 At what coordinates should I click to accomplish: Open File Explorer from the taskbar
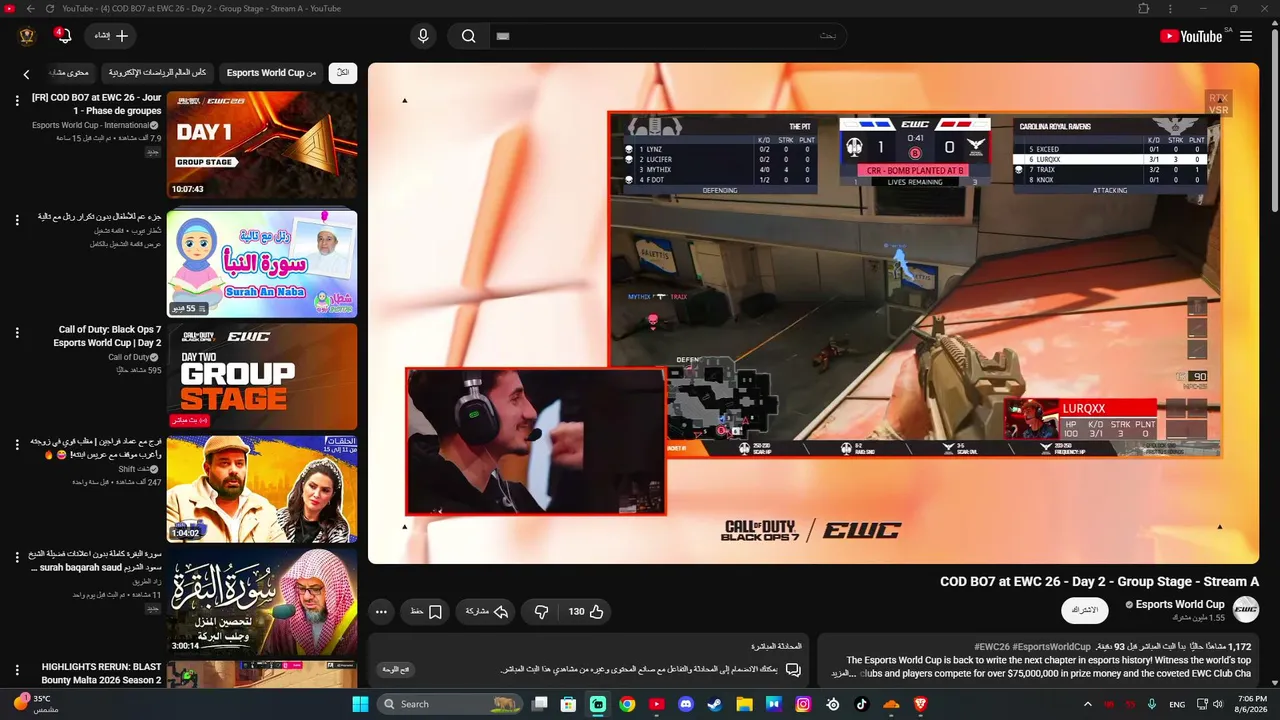[744, 704]
